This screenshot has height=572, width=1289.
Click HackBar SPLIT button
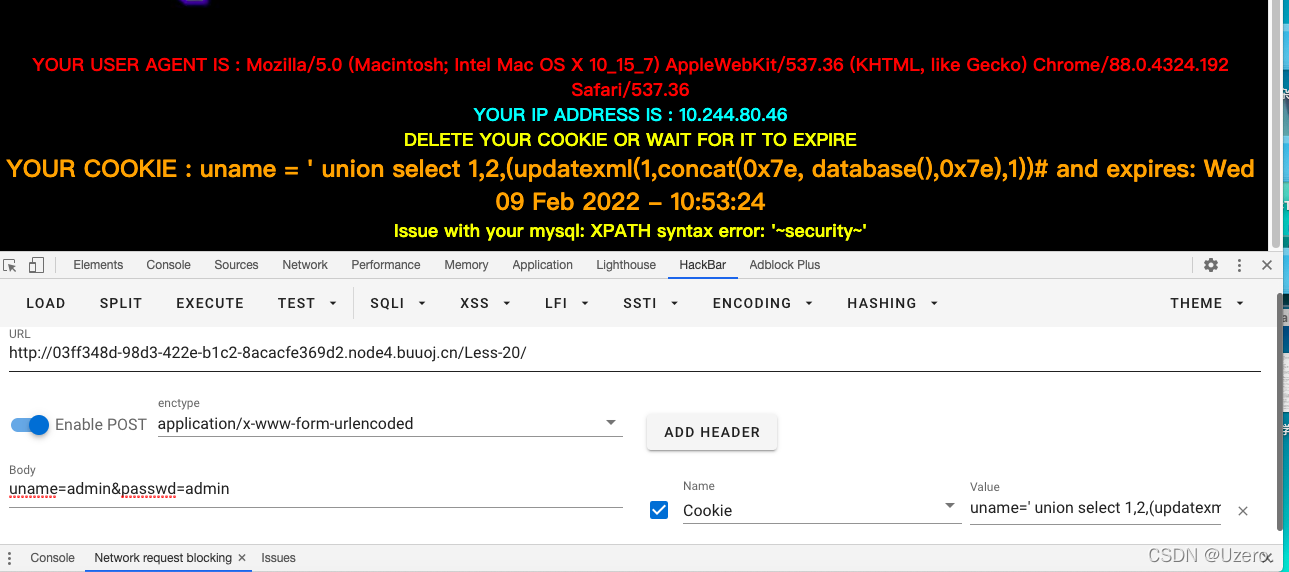coord(121,303)
